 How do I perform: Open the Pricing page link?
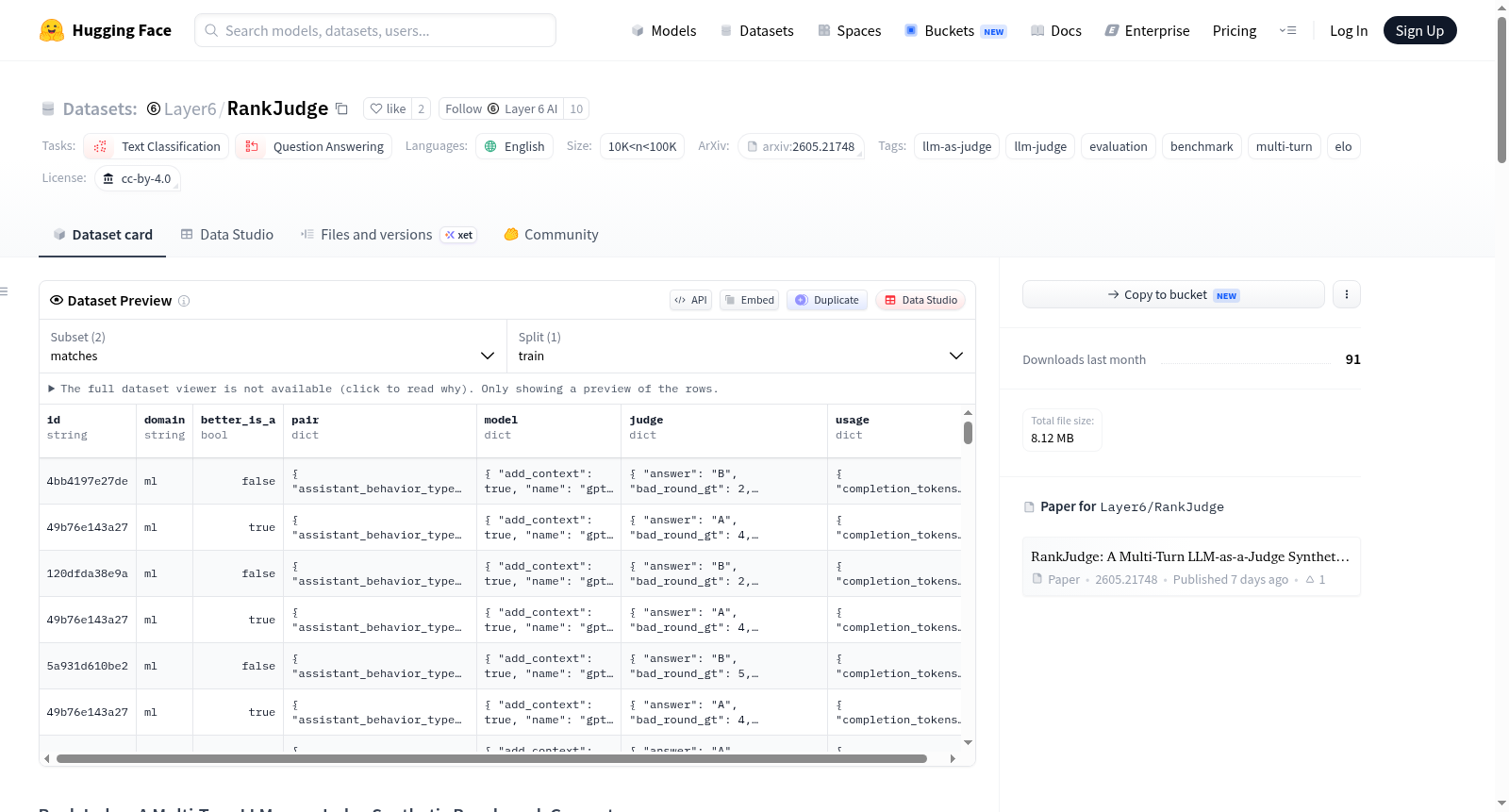pyautogui.click(x=1235, y=31)
